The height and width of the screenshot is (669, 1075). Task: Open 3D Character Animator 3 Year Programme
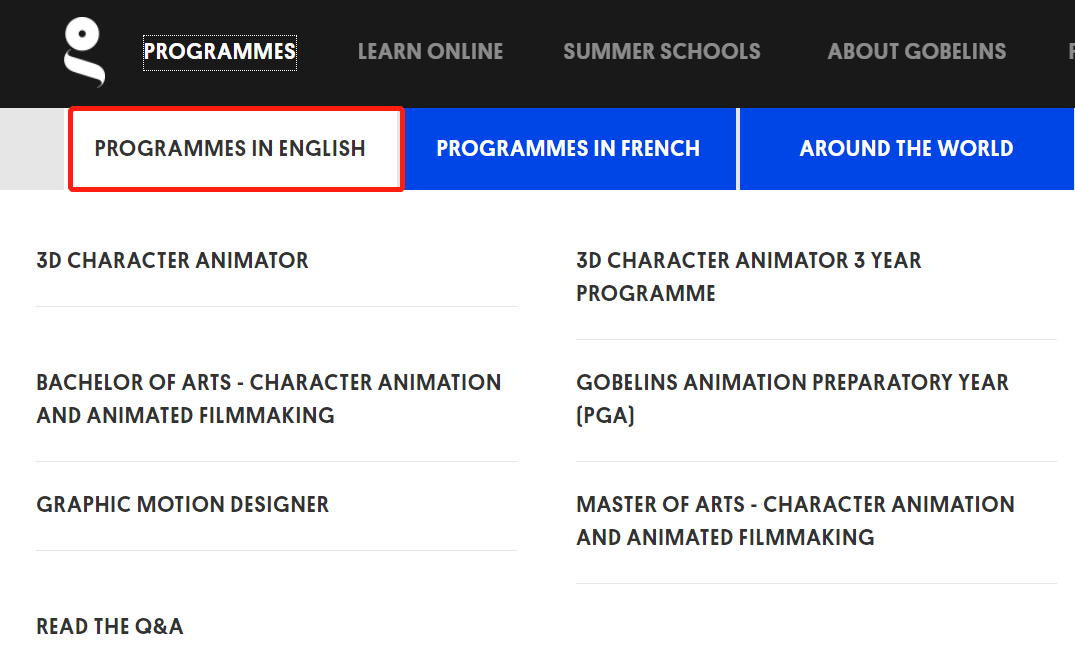(749, 277)
